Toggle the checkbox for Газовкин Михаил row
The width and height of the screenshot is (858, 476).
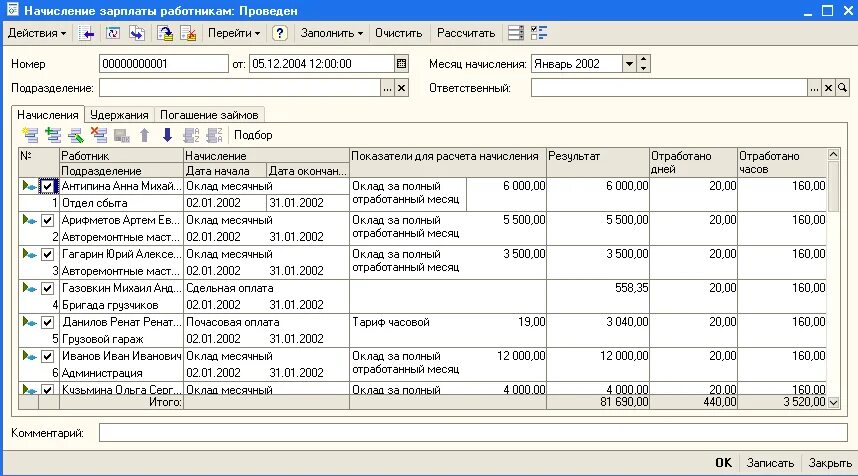coord(48,288)
